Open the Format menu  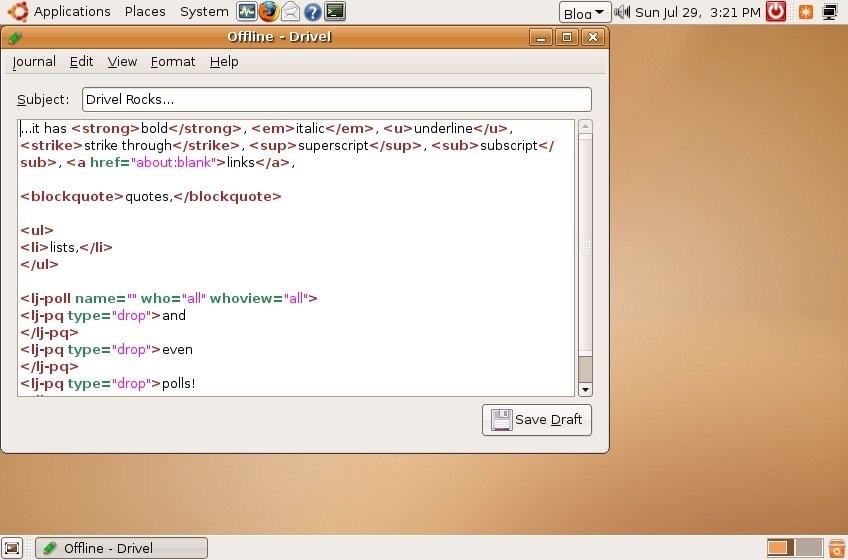pos(173,62)
